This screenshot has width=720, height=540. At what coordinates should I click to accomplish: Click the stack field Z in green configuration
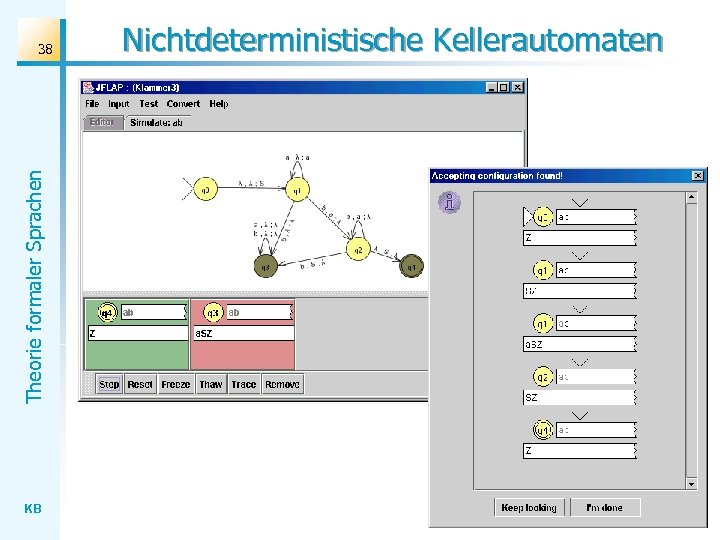[138, 333]
